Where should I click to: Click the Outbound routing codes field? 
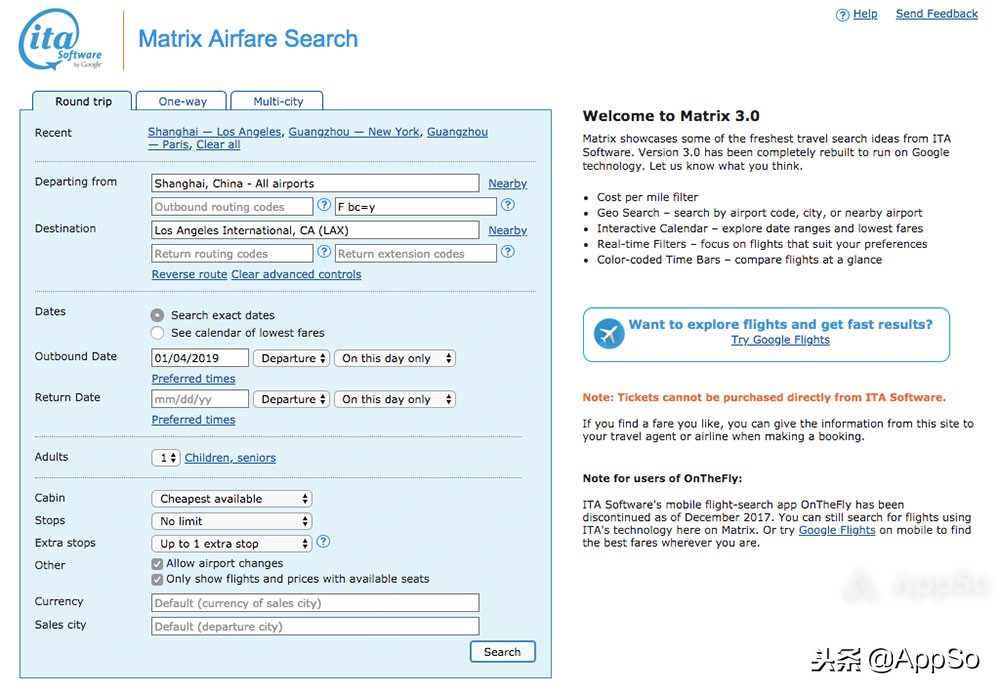tap(232, 207)
